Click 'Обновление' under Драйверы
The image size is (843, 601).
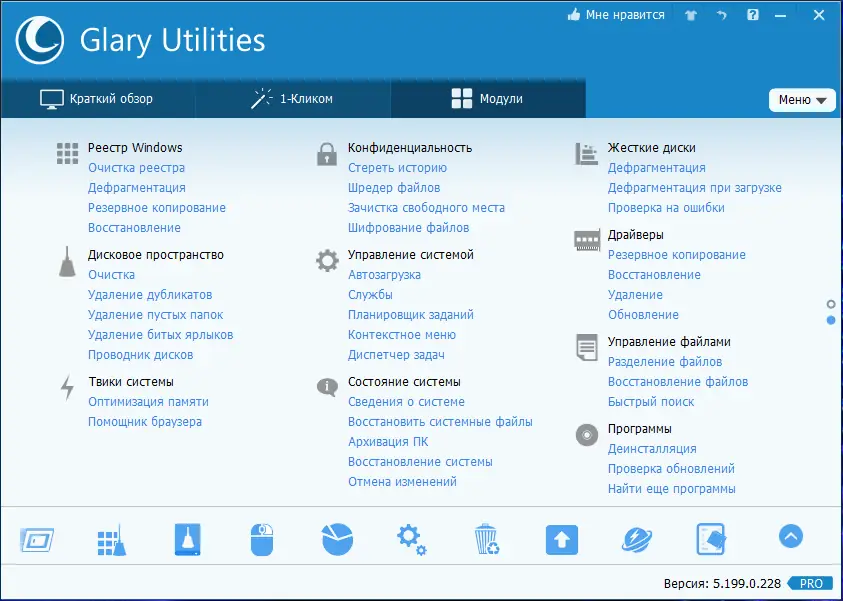coord(644,314)
